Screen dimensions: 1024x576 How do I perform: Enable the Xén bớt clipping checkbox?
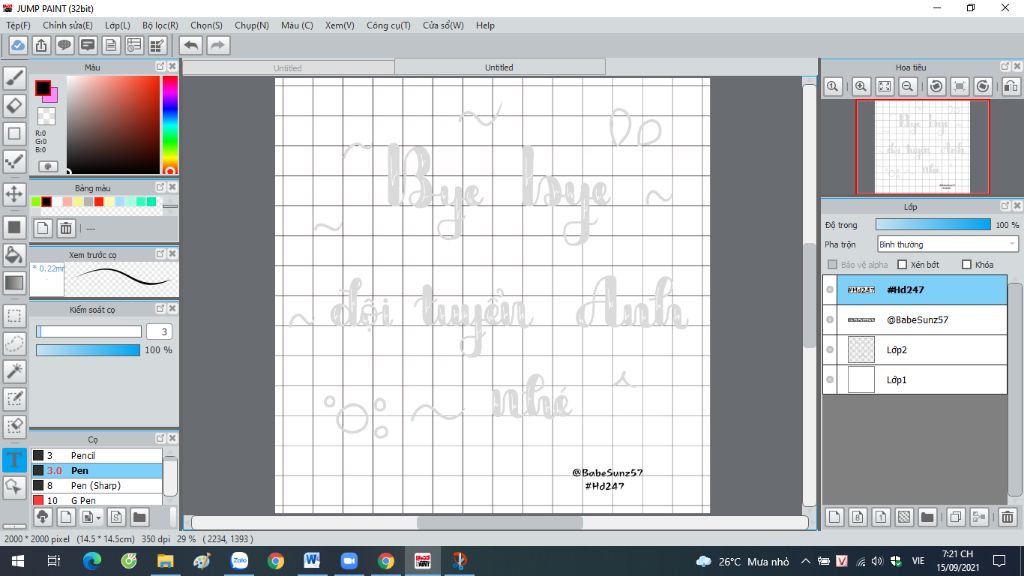click(902, 264)
